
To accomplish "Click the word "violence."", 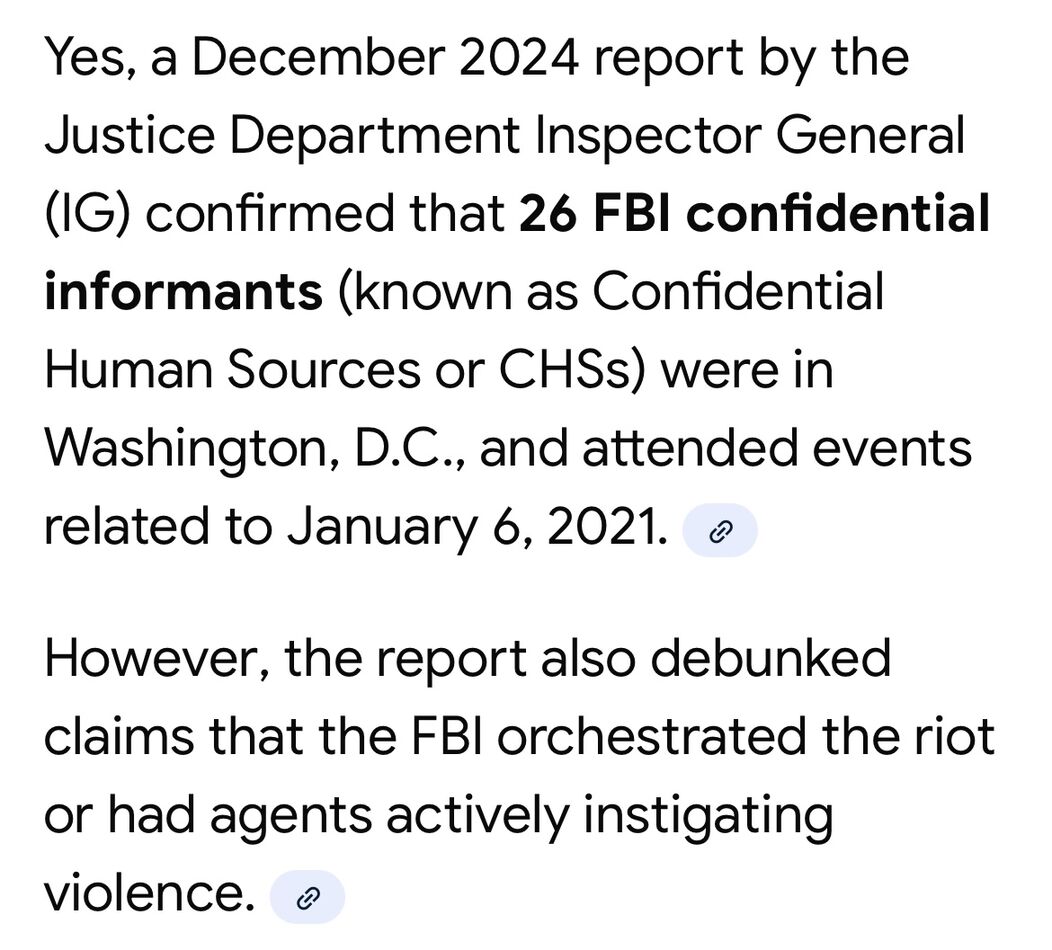I will tap(149, 893).
